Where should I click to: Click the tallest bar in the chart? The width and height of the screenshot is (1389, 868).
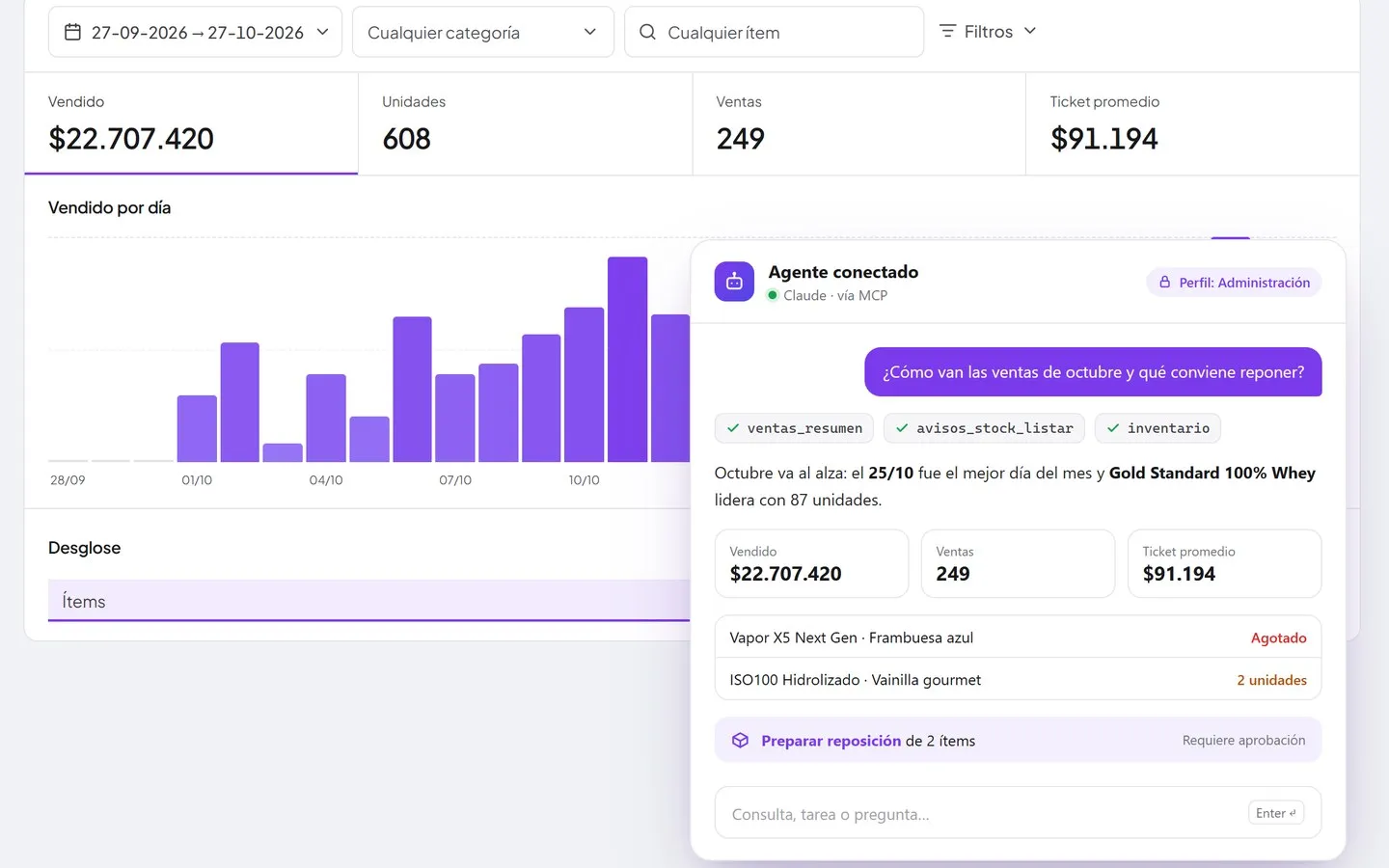627,360
